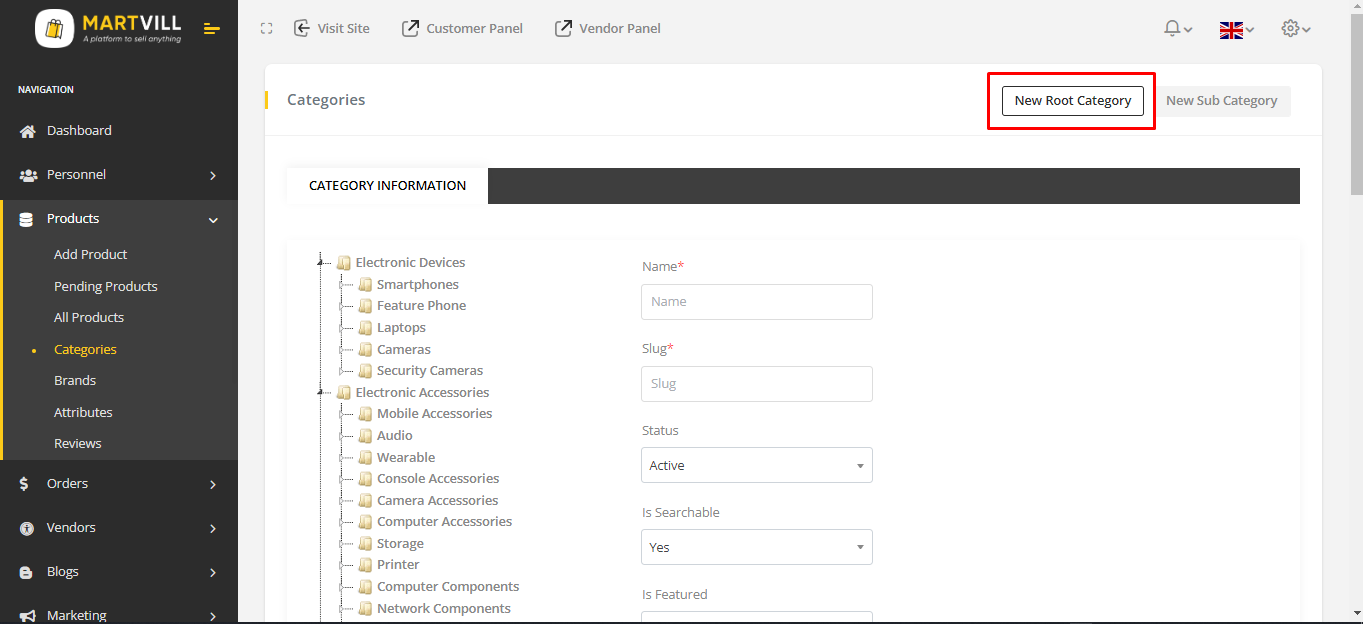Image resolution: width=1363 pixels, height=624 pixels.
Task: Collapse the Electronic Accessories tree node
Action: (x=321, y=393)
